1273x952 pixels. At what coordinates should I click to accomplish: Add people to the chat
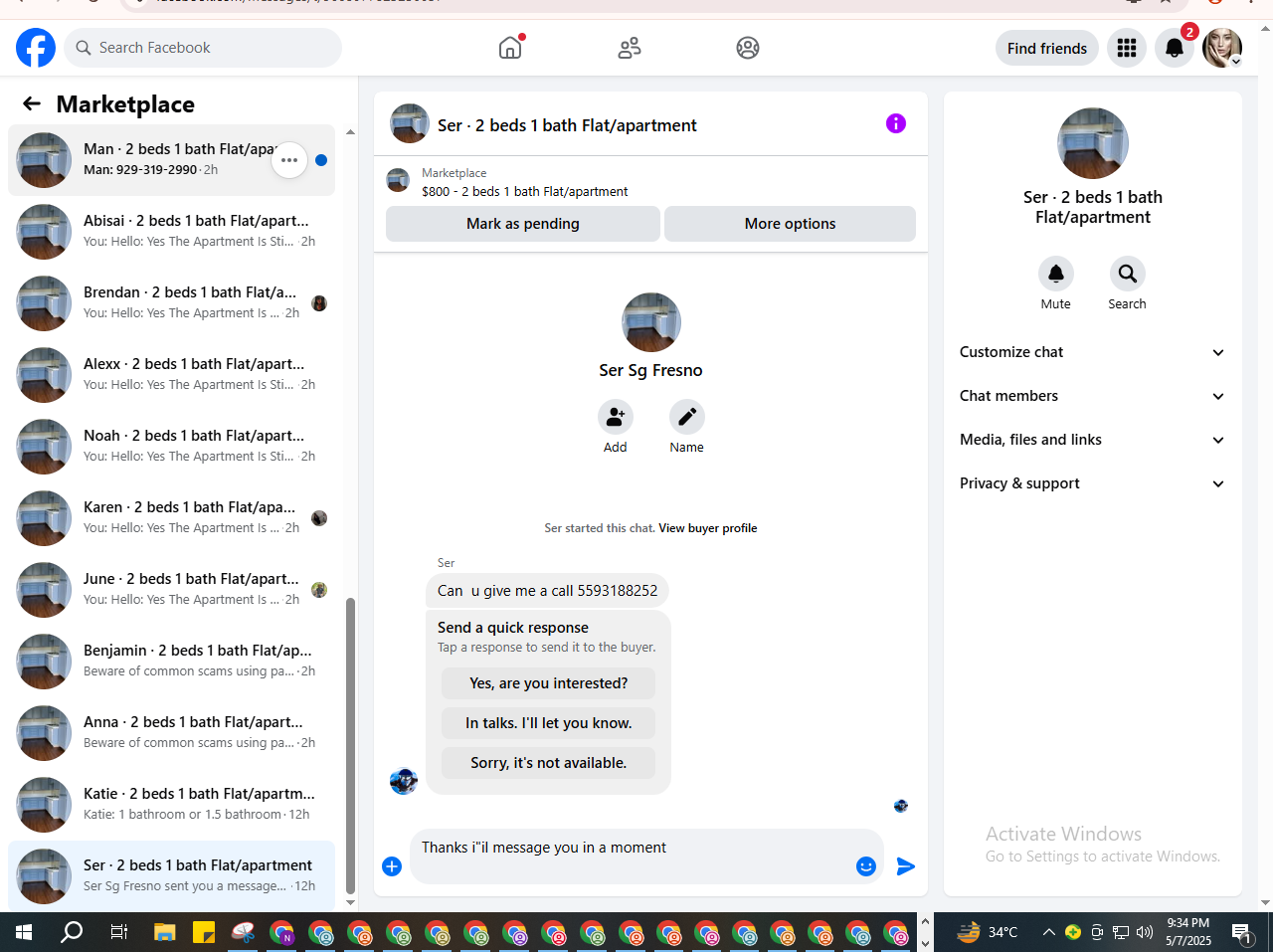(616, 417)
